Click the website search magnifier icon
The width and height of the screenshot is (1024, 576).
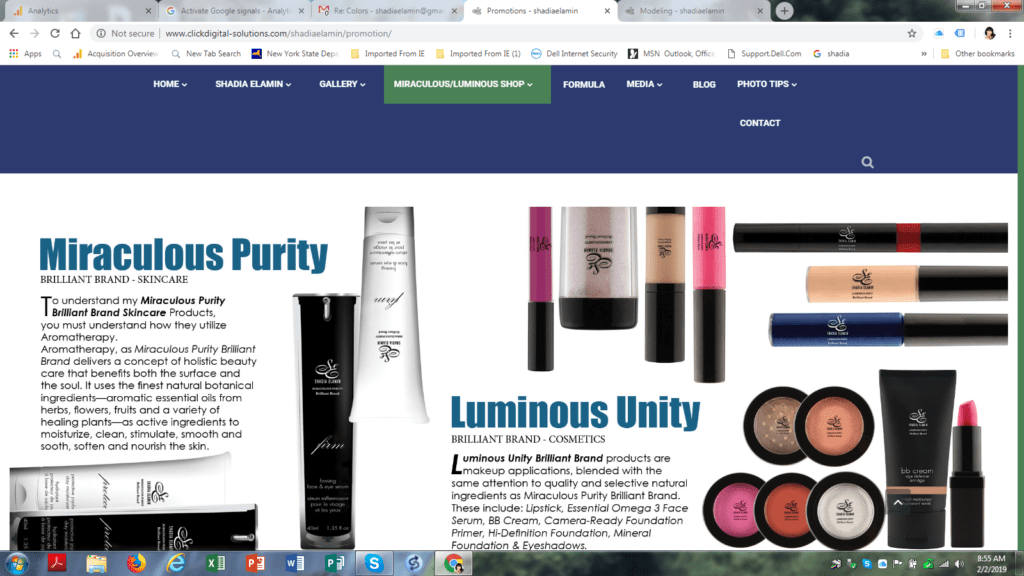point(867,163)
